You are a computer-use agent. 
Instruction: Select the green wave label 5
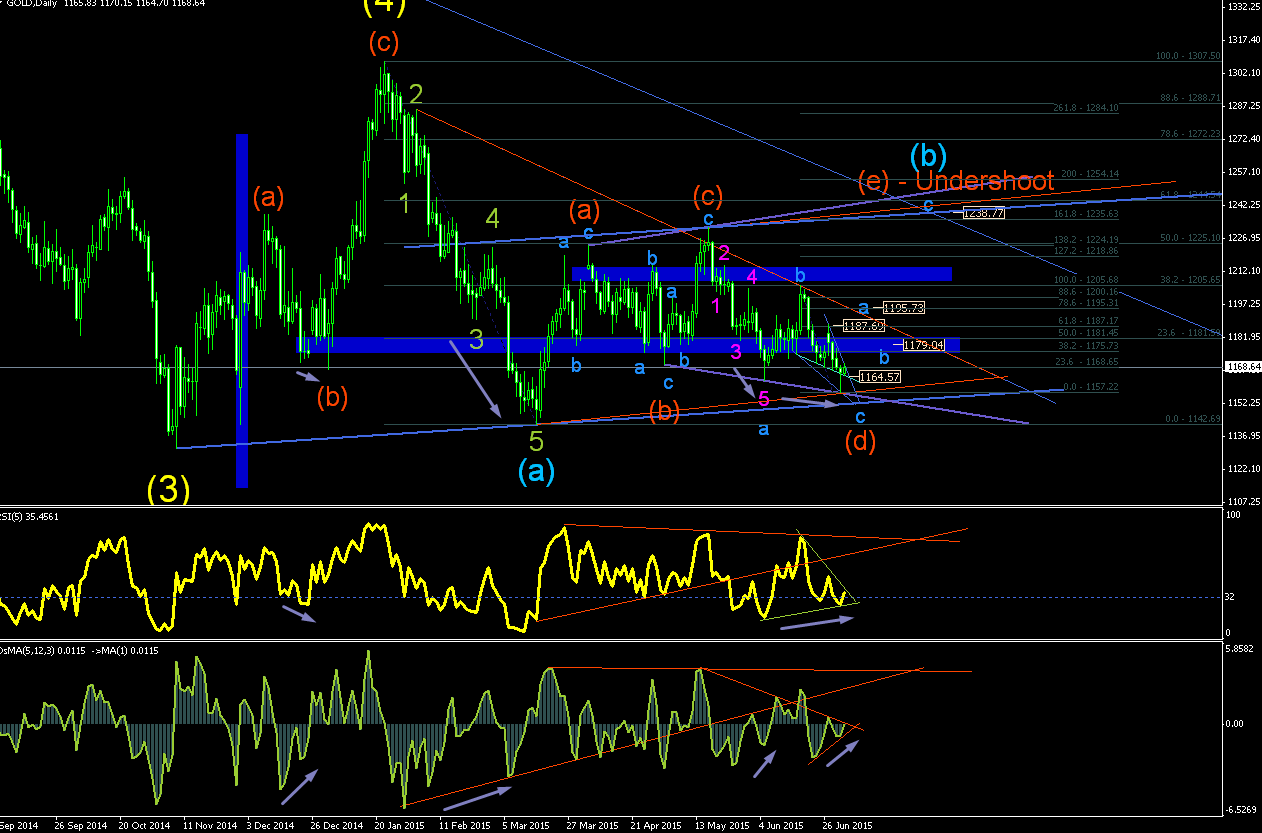pyautogui.click(x=536, y=439)
